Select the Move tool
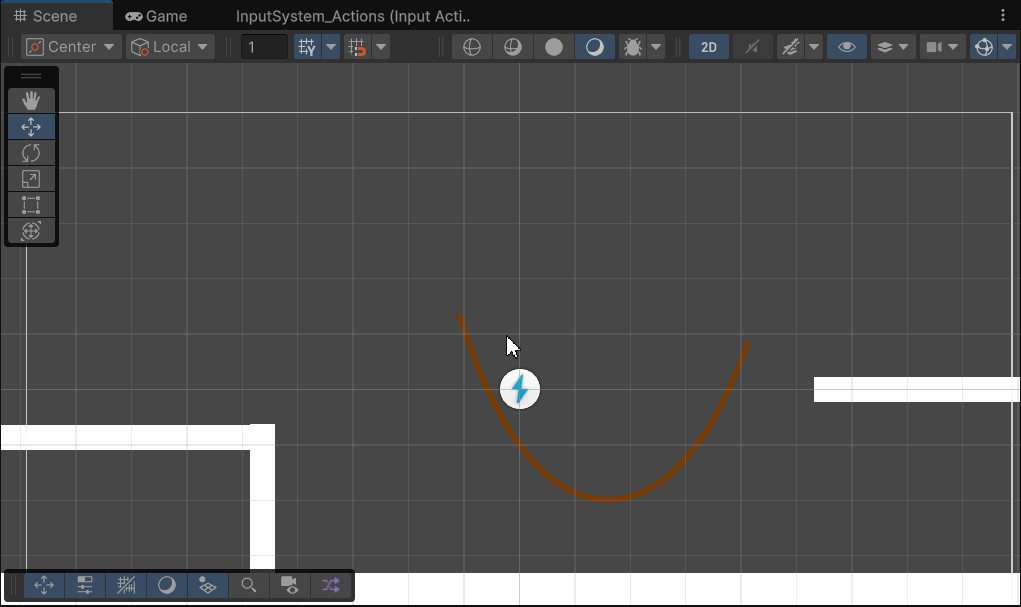1021x607 pixels. tap(31, 126)
